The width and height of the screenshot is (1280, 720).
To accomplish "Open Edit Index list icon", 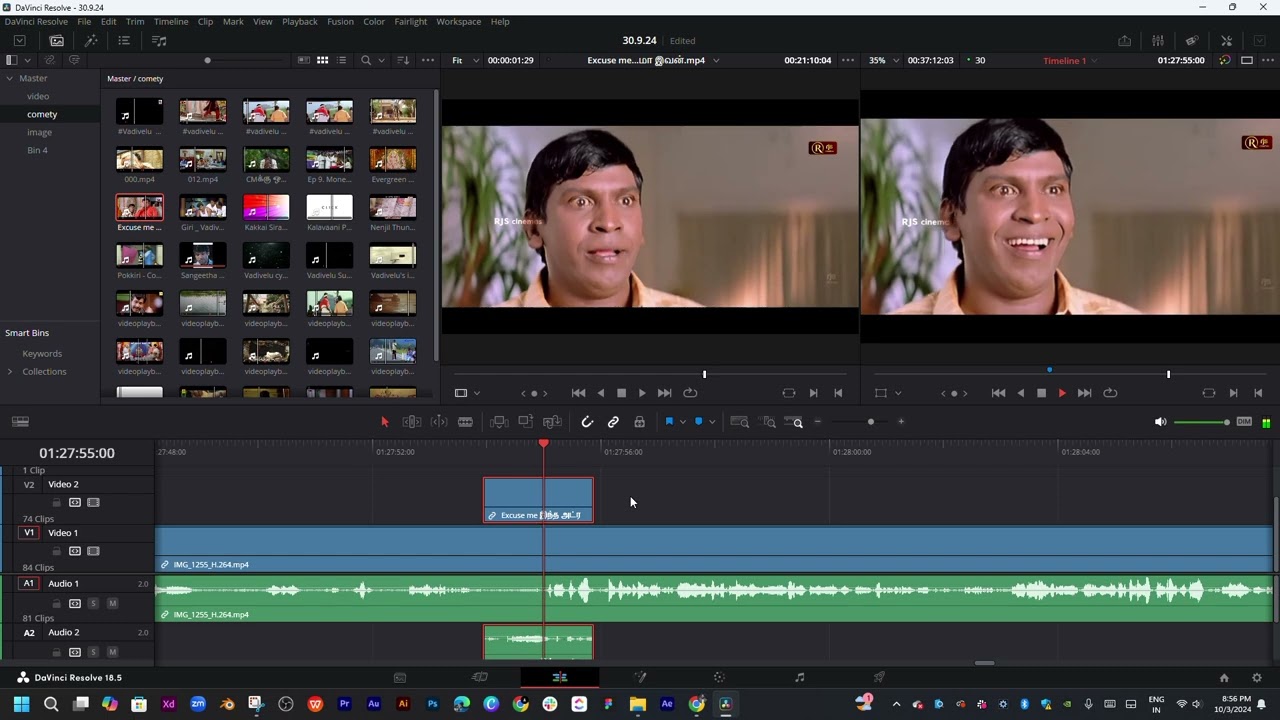I will [124, 41].
